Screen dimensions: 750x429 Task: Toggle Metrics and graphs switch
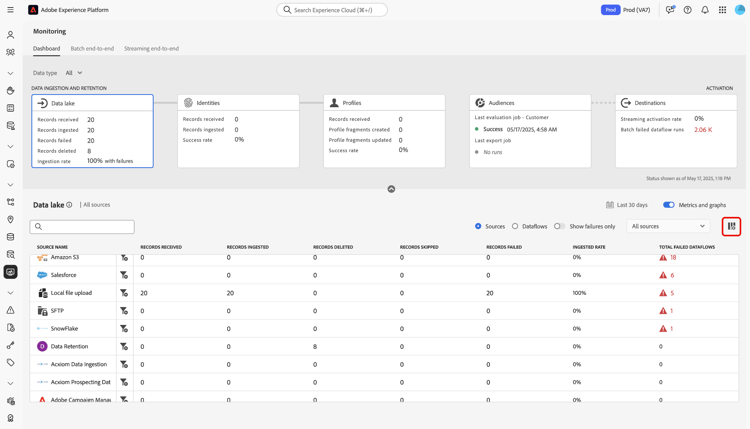pyautogui.click(x=668, y=205)
